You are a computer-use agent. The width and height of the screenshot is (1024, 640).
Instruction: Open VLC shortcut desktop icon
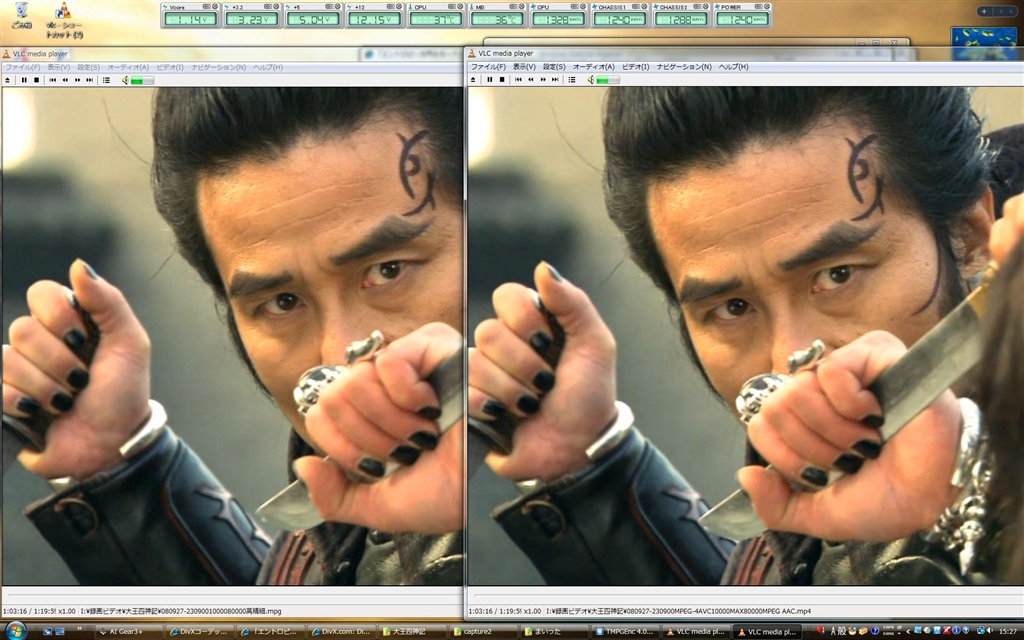63,20
